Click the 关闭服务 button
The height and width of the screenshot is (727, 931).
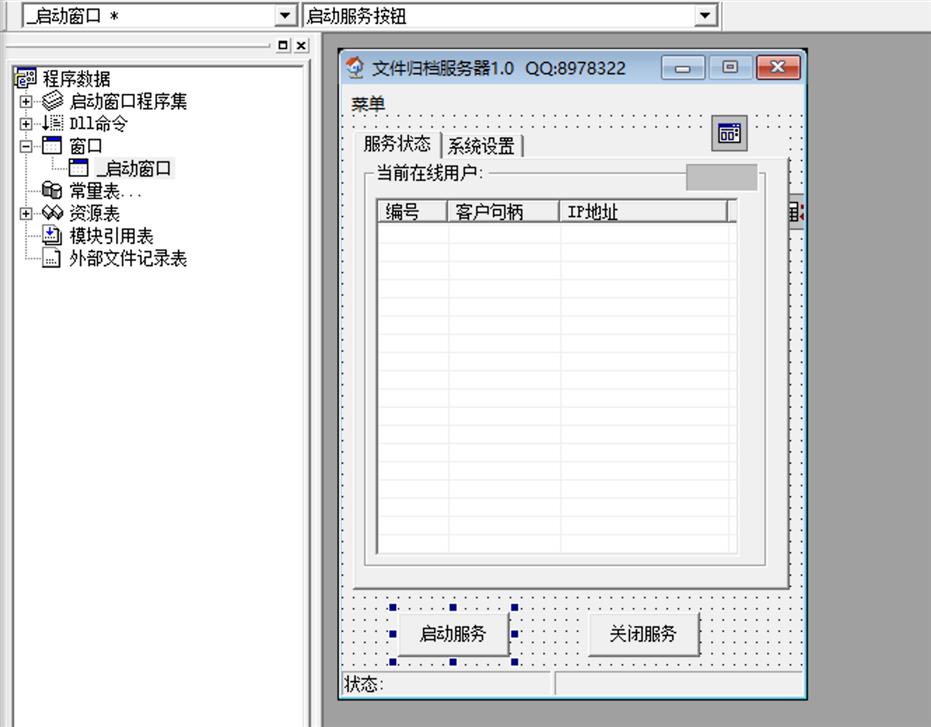(643, 634)
